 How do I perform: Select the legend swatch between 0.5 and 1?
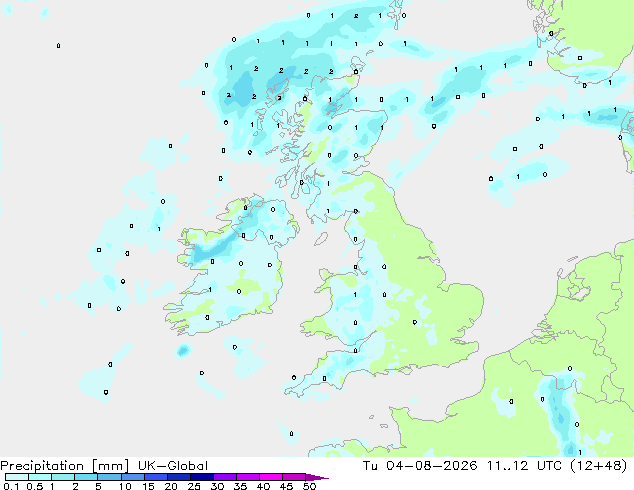coord(40,477)
